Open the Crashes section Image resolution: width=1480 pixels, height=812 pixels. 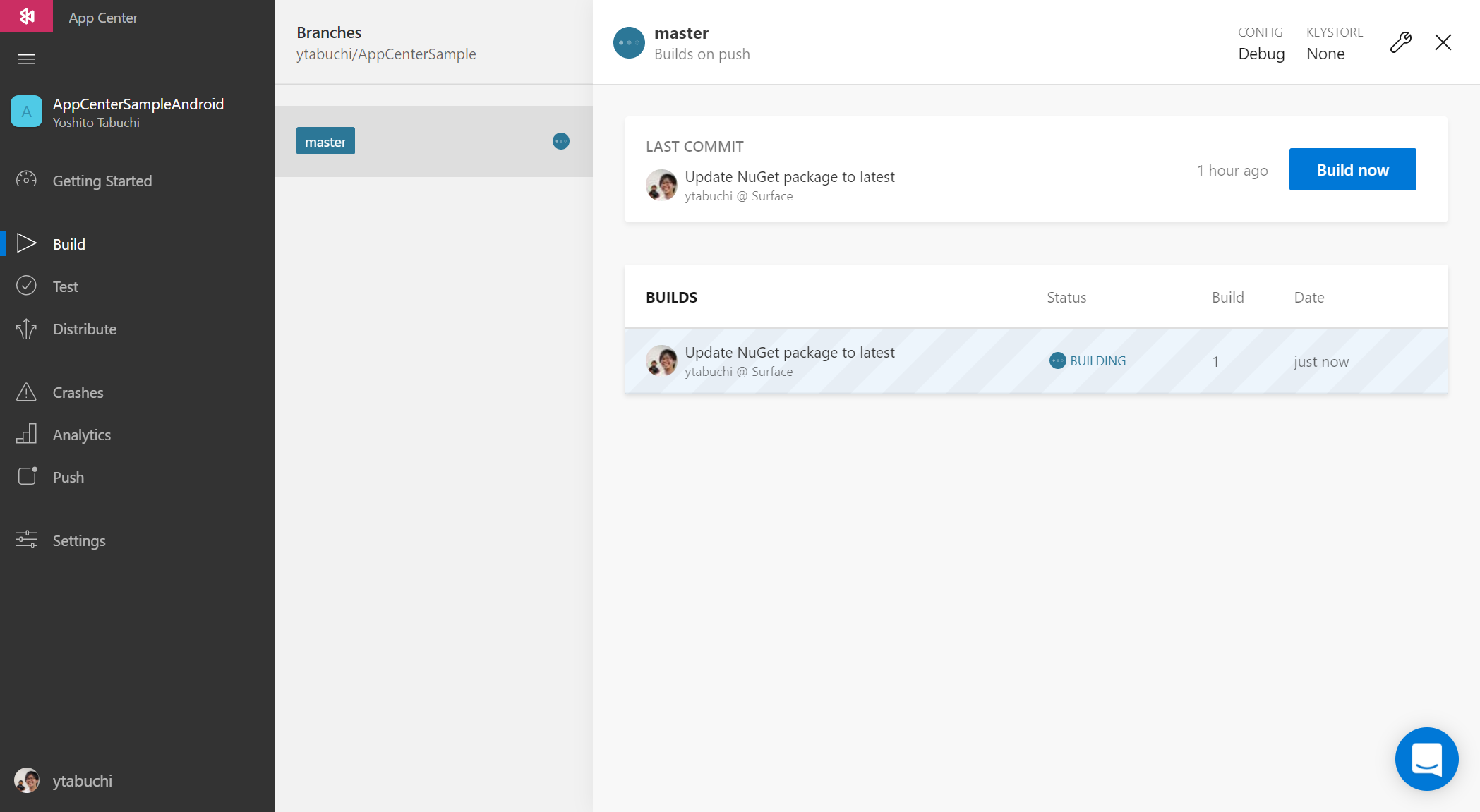coord(78,392)
